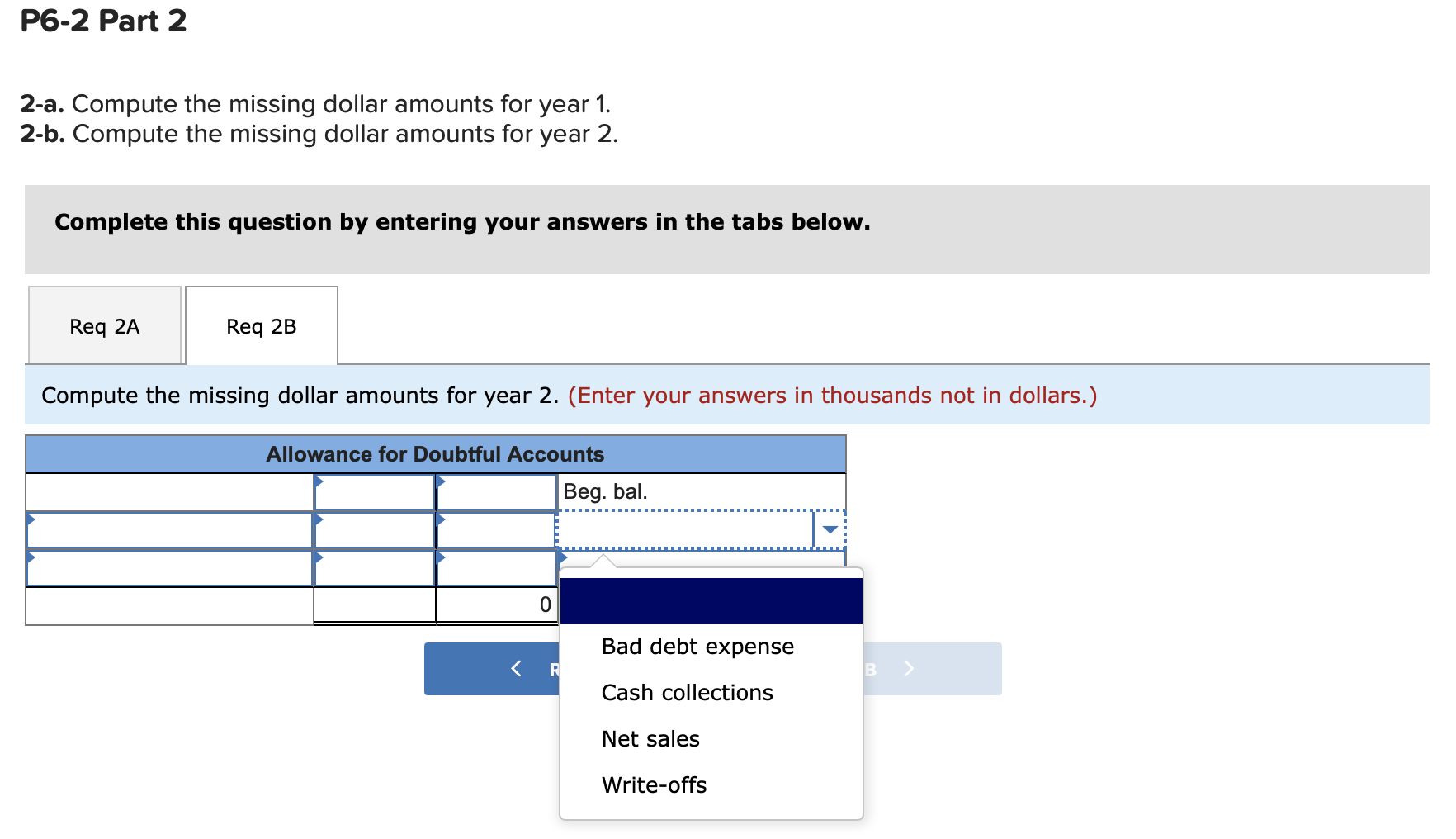
Task: Click the blue flag marker in the second-row credit cell
Action: click(441, 519)
